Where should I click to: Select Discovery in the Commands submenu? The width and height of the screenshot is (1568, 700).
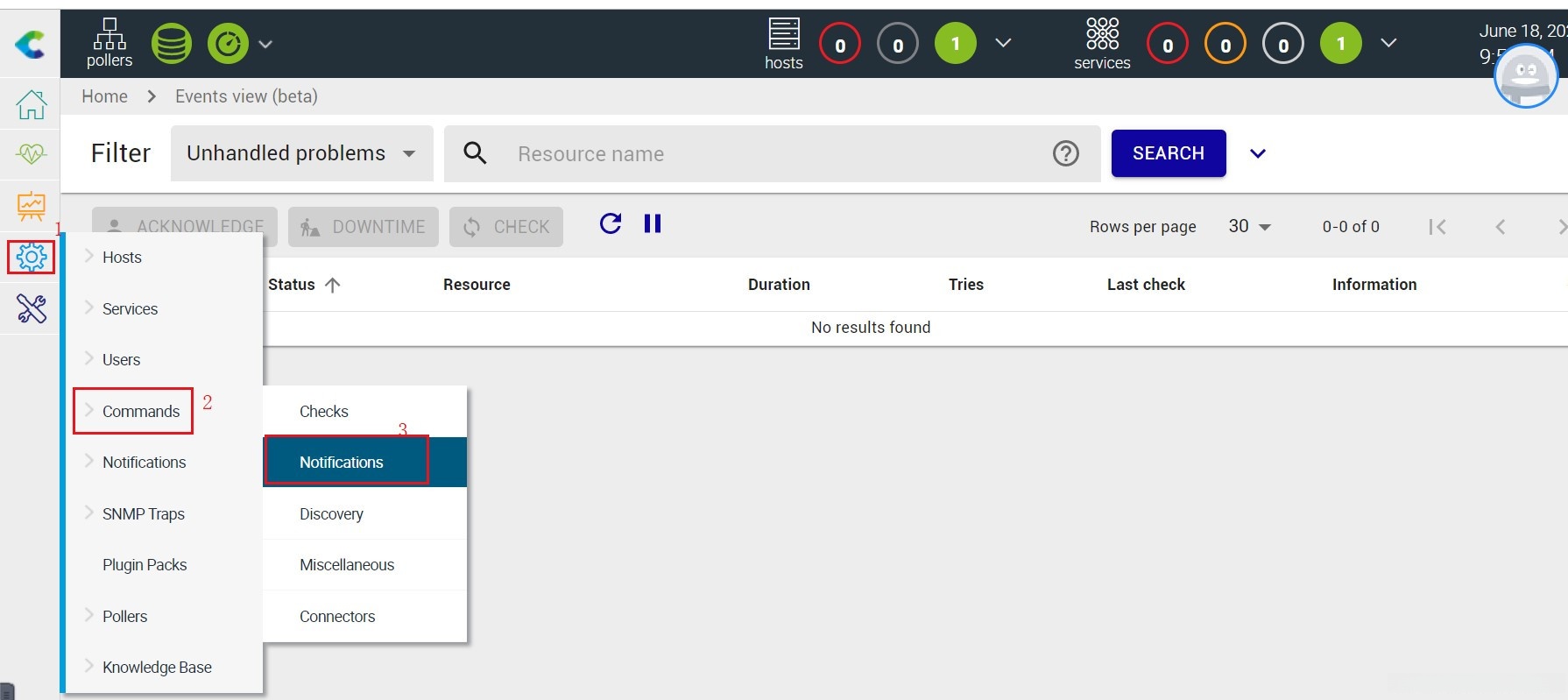(365, 514)
